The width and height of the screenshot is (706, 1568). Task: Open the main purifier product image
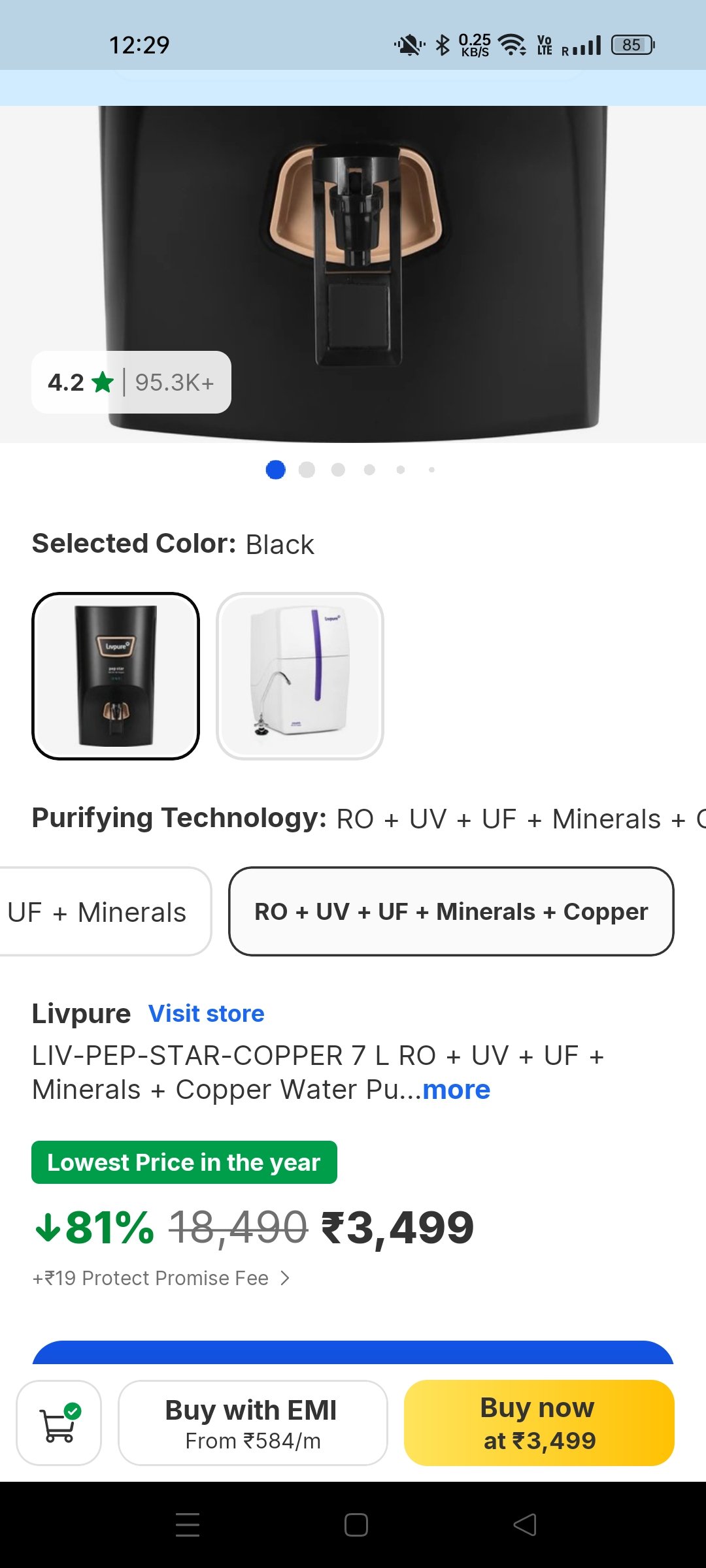coord(353,261)
